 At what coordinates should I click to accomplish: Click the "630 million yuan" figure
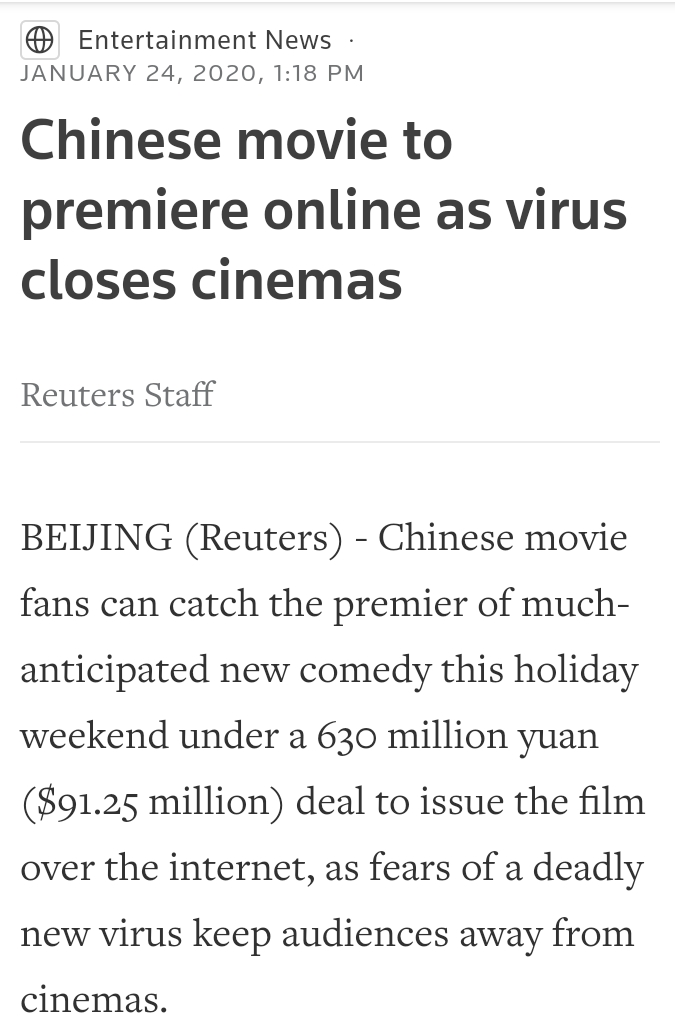457,736
